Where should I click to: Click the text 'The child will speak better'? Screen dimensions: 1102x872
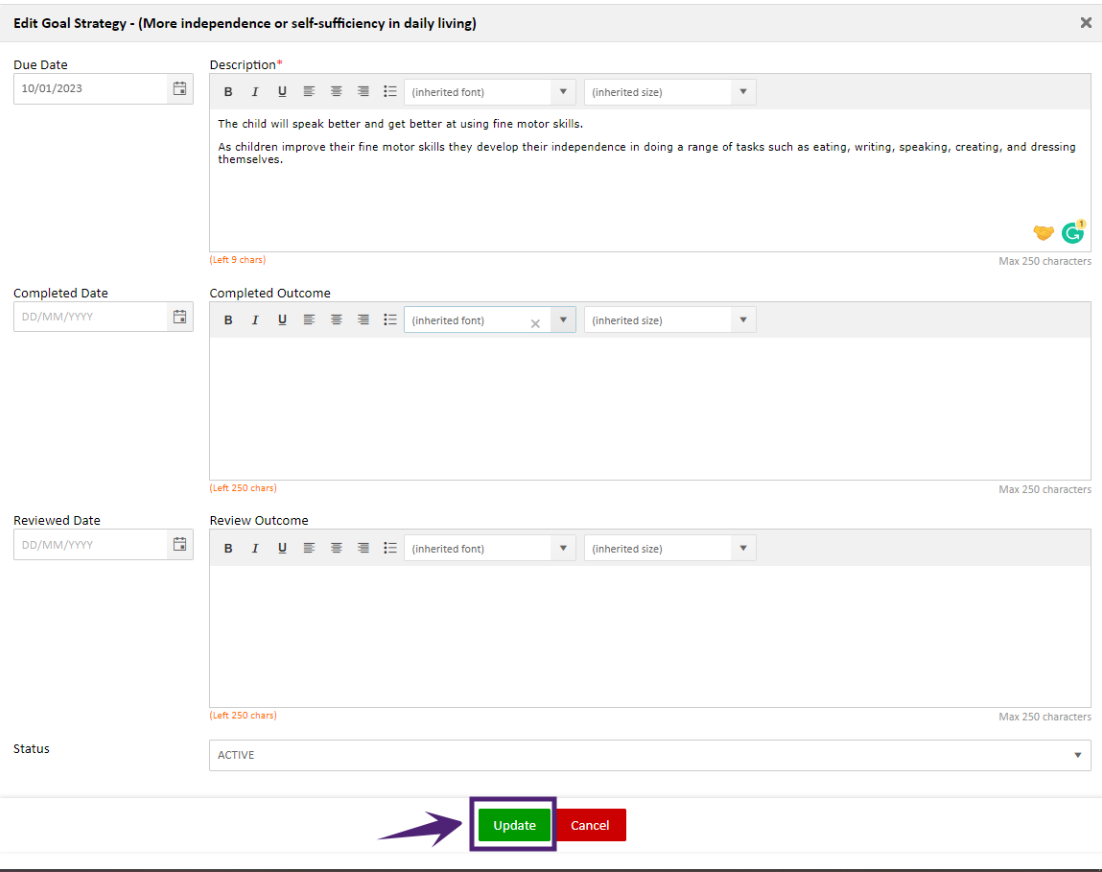tap(290, 124)
